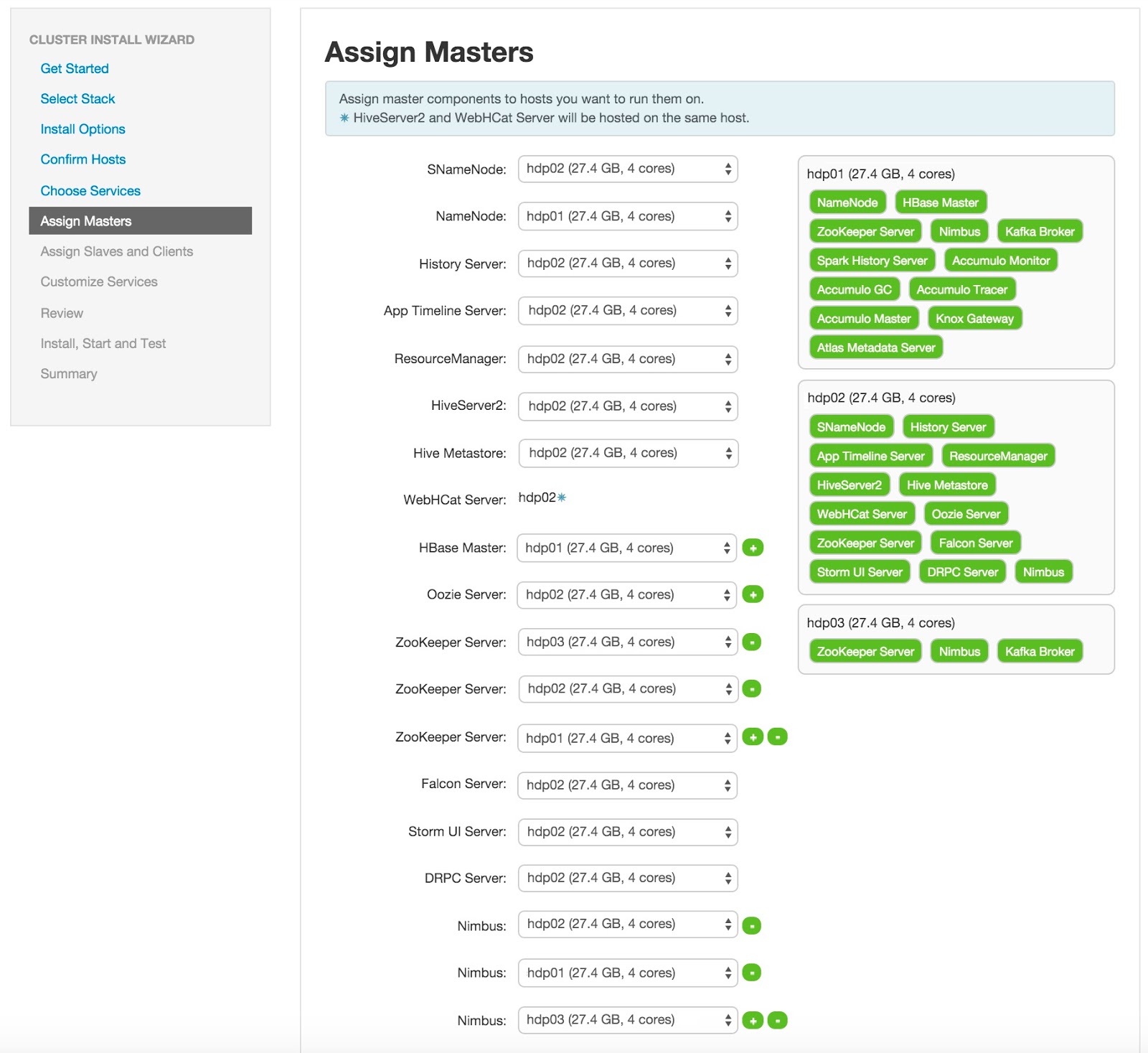Go to the Choose Services wizard step
Screen dimensions: 1148x1053
(x=90, y=191)
